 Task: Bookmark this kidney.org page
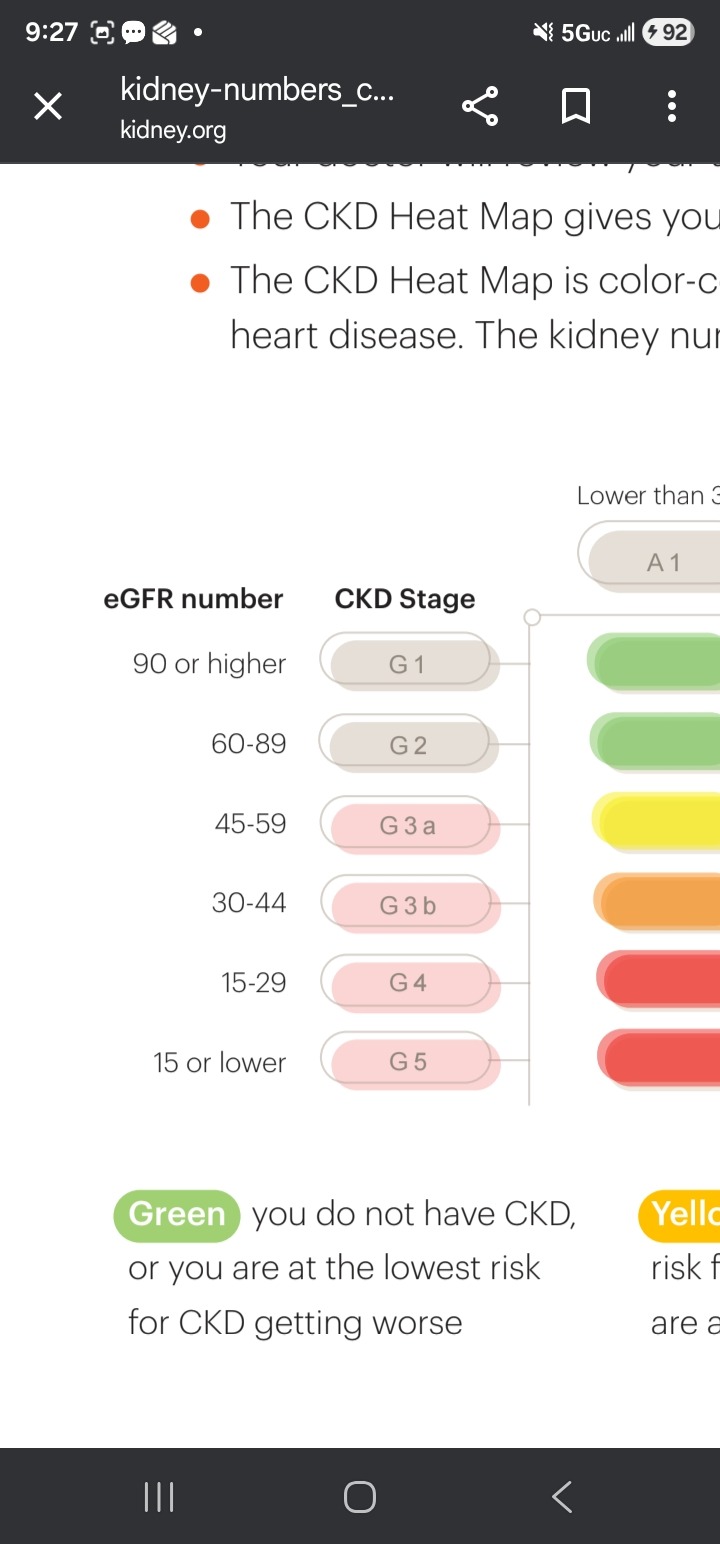point(576,106)
